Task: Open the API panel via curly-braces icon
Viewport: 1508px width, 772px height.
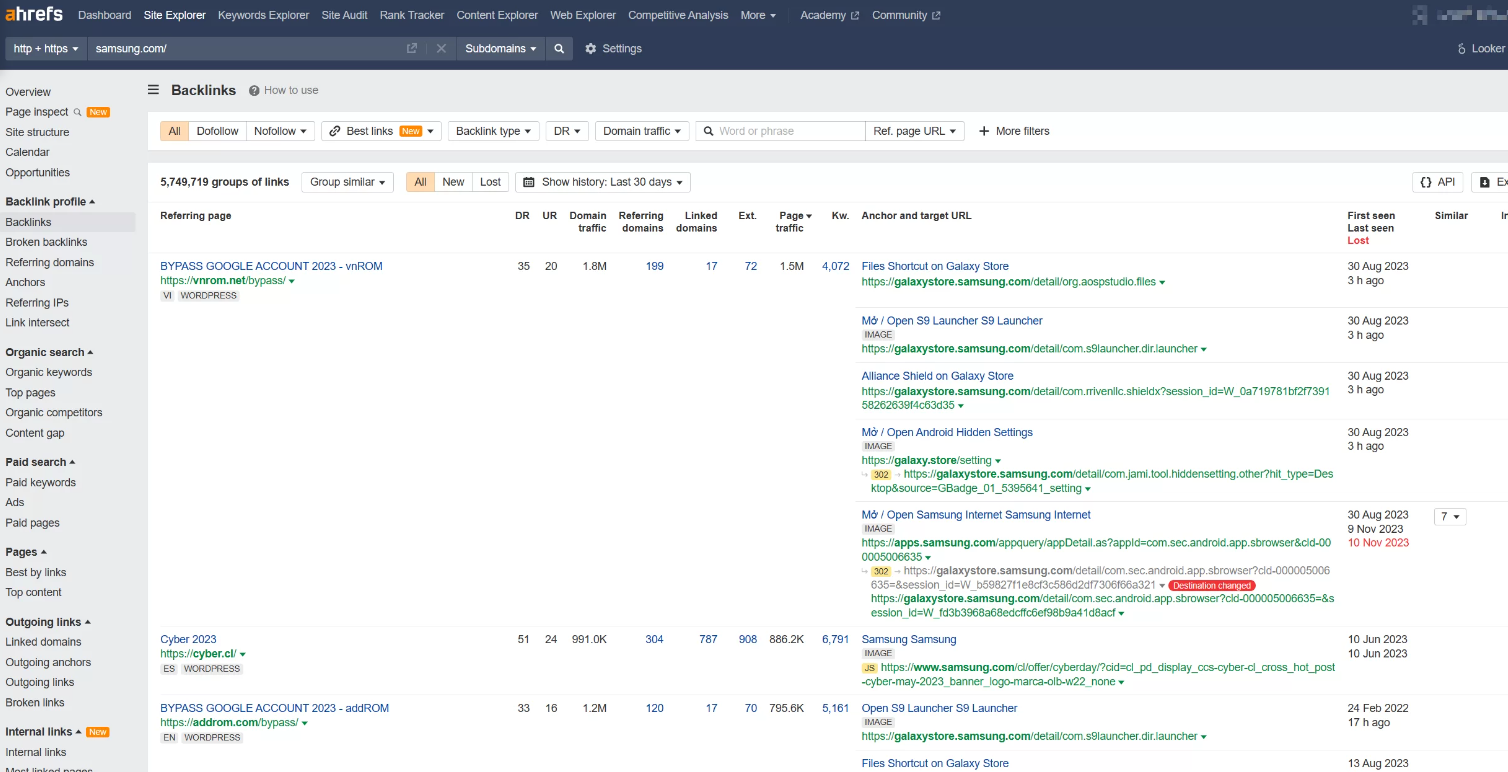Action: coord(1437,182)
